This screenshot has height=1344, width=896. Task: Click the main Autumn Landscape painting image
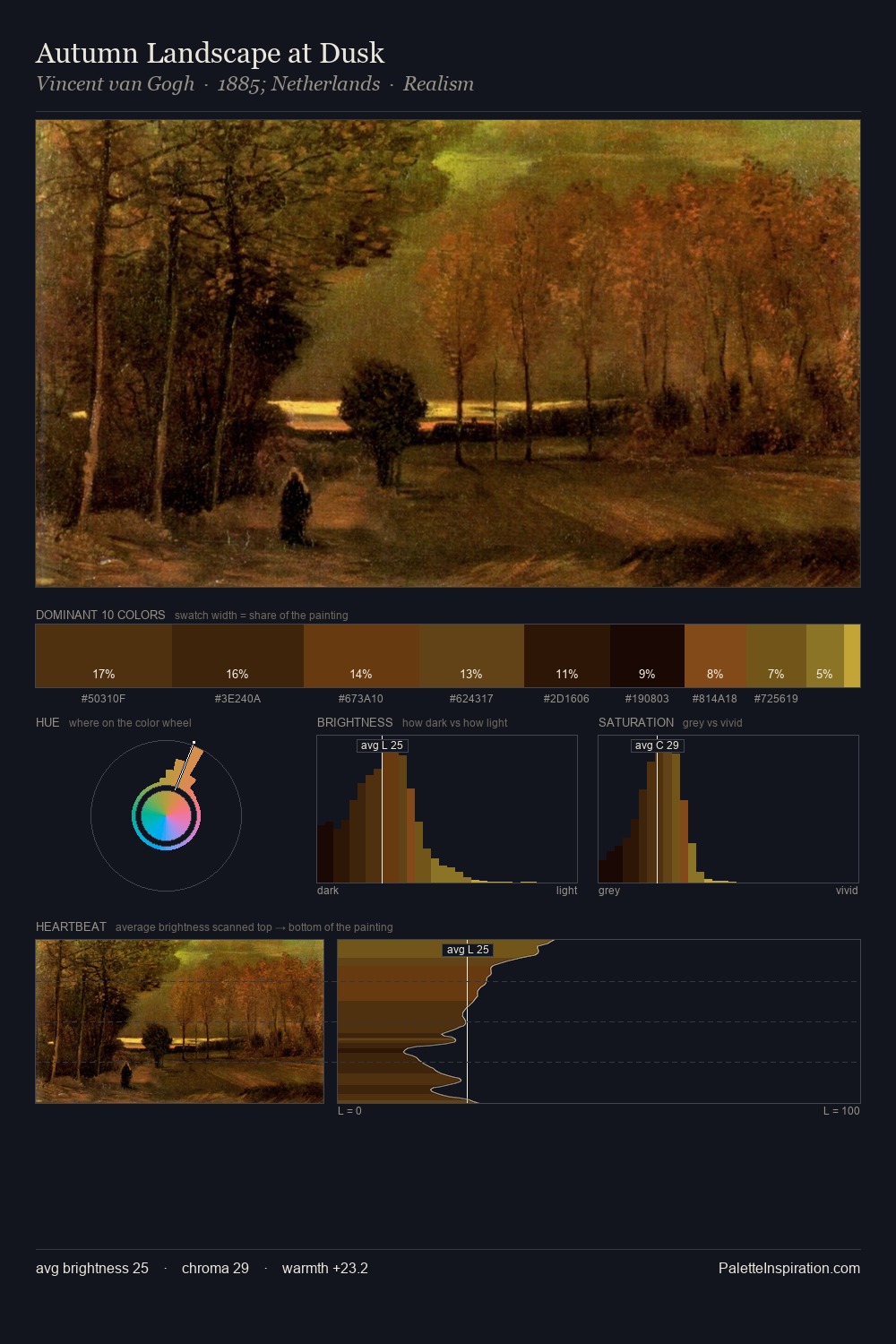pyautogui.click(x=448, y=354)
